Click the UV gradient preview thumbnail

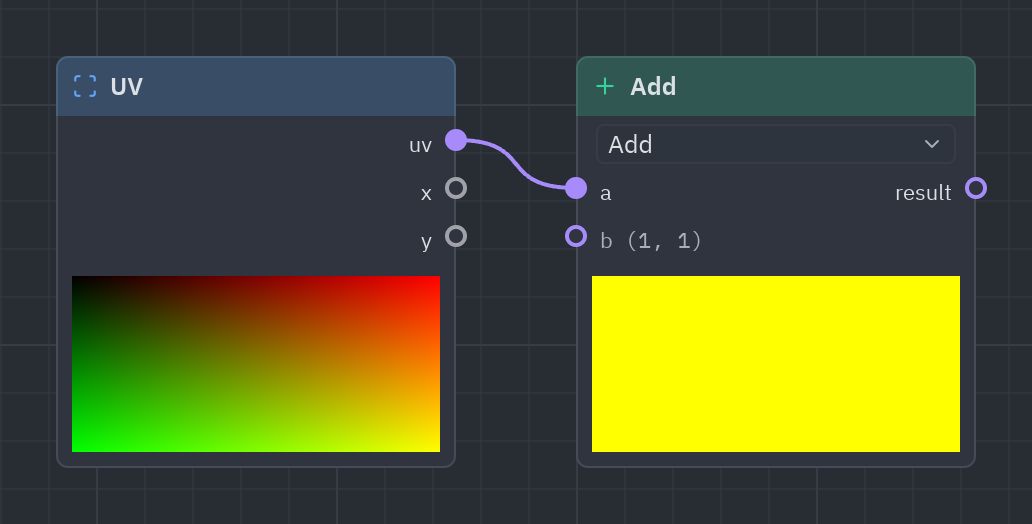click(256, 364)
